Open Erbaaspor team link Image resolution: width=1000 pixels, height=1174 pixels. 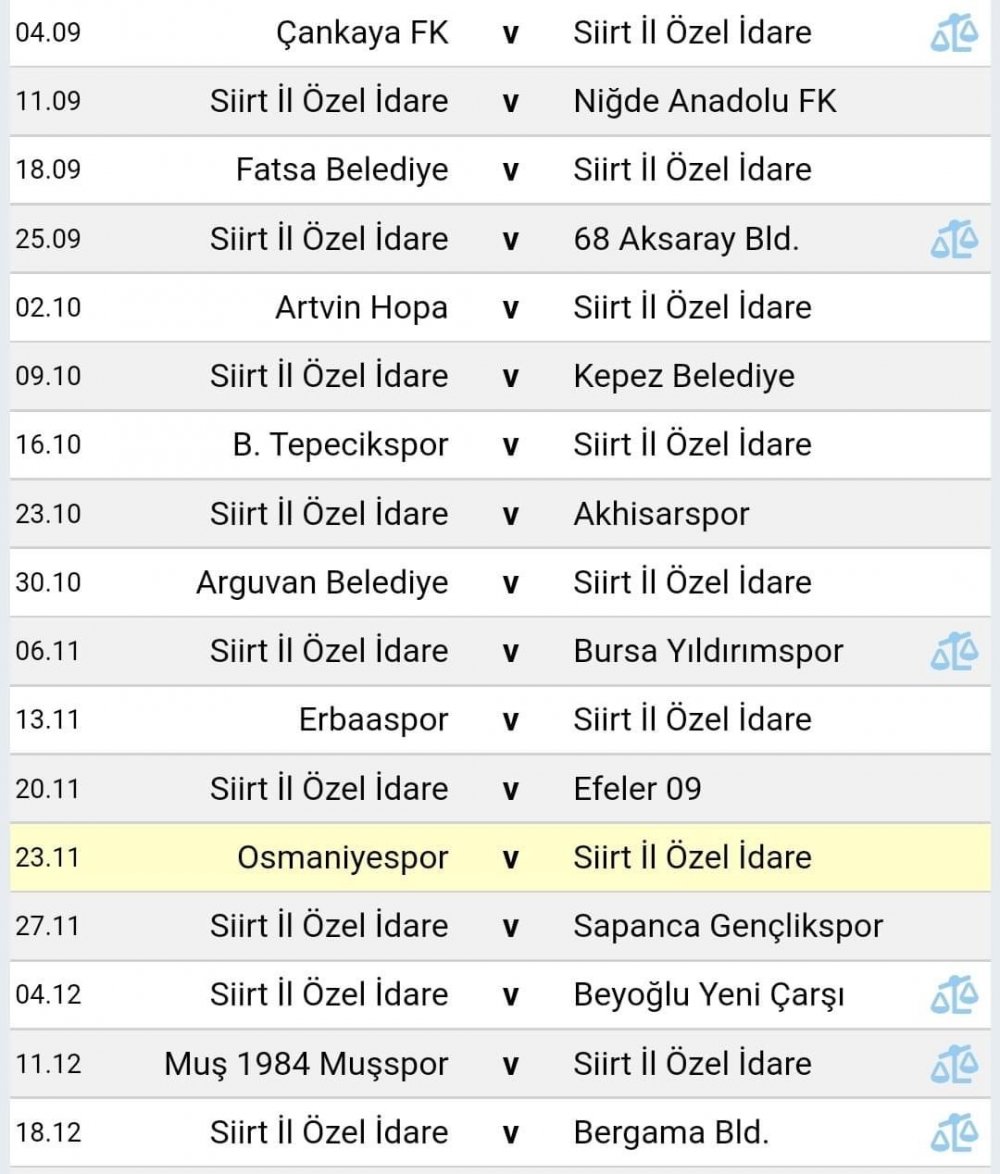click(x=374, y=720)
